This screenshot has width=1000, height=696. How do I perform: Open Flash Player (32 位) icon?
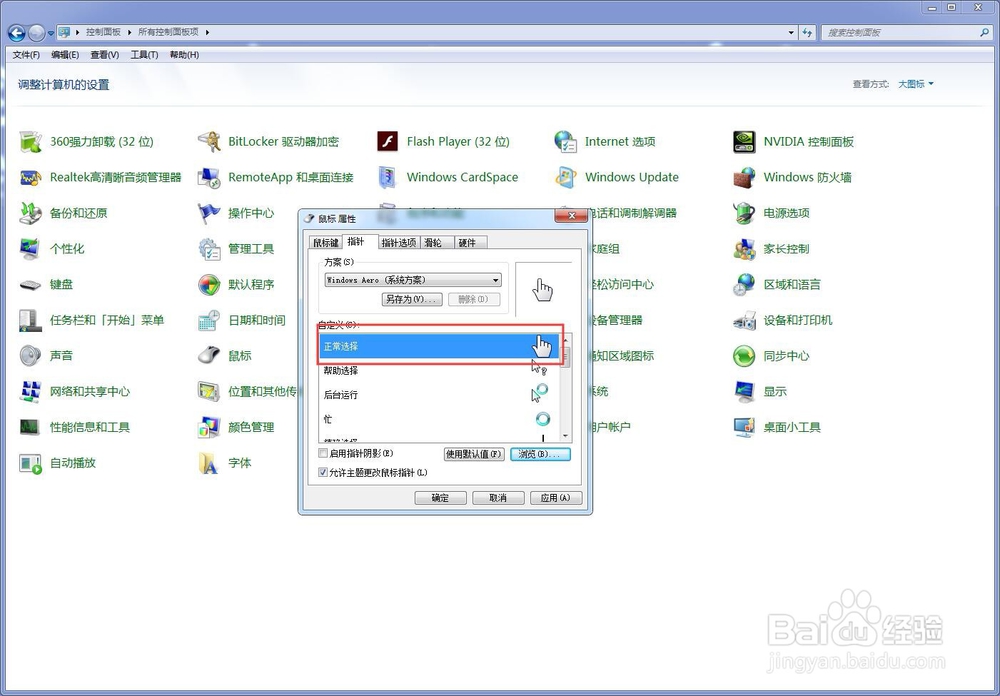(x=387, y=142)
